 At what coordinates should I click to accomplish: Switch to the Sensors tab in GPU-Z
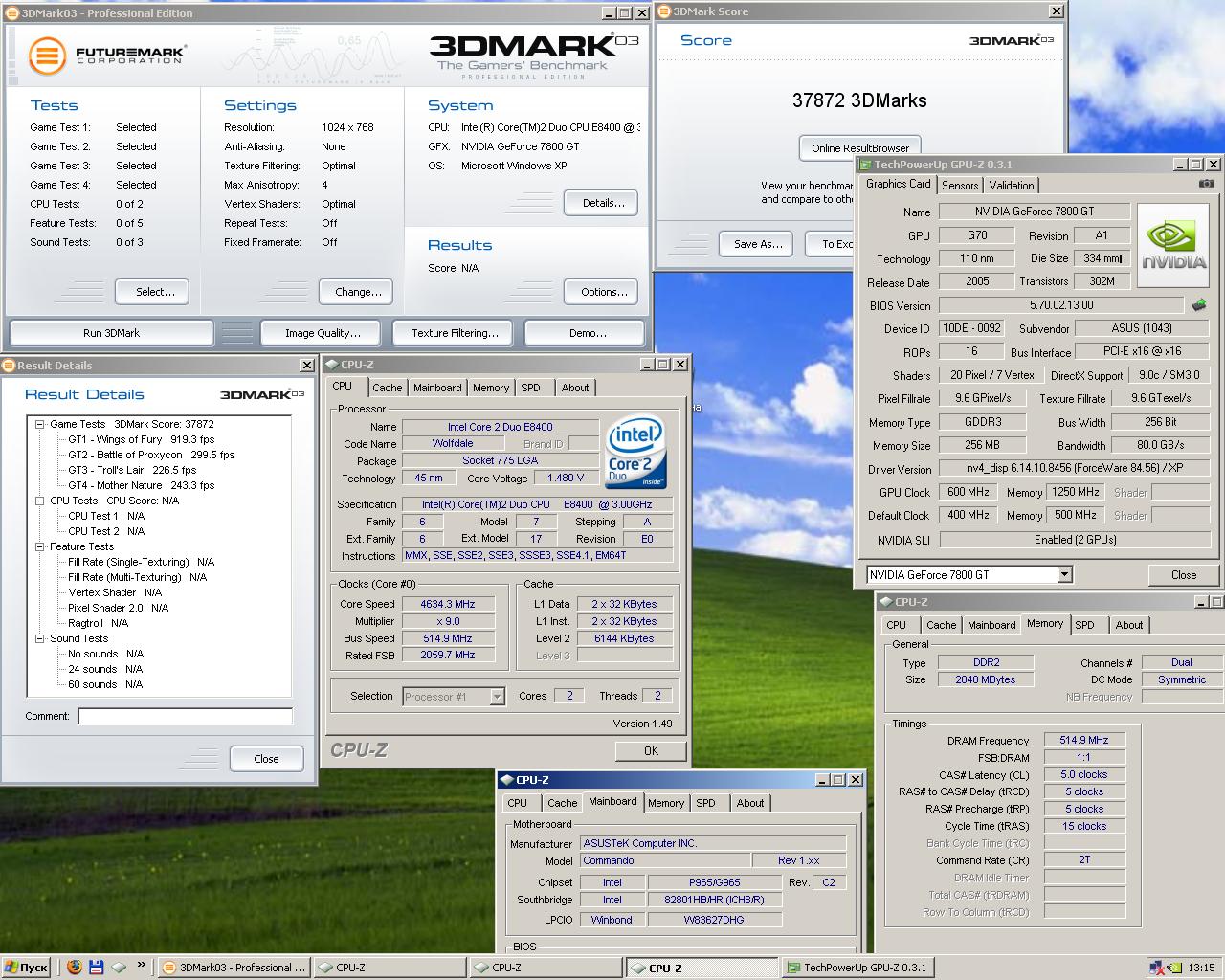[960, 186]
